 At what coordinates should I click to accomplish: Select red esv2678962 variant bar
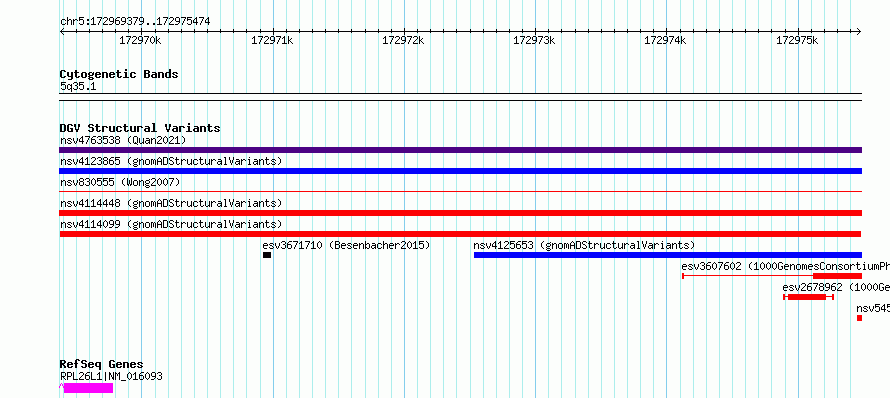[807, 297]
